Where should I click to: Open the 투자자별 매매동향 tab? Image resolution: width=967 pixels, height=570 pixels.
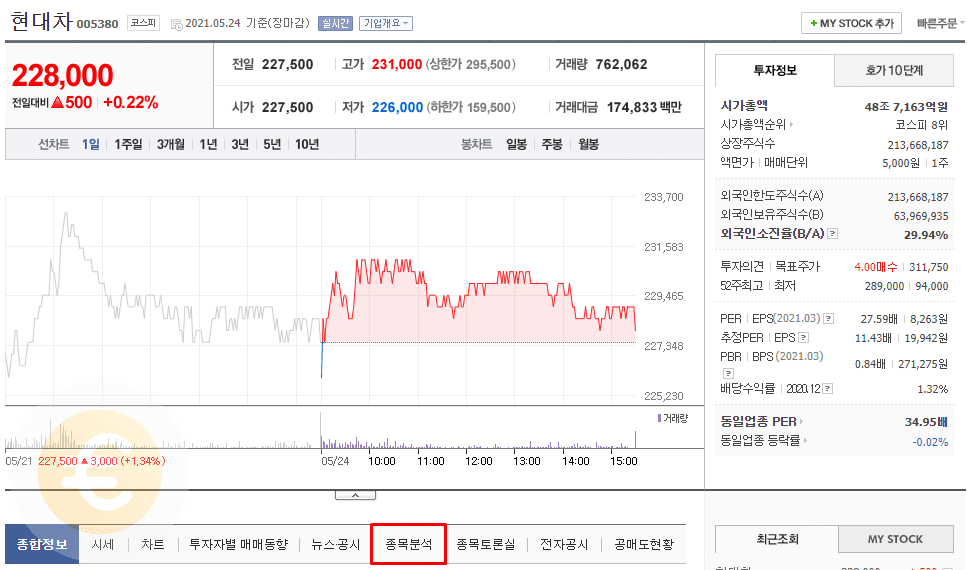click(239, 544)
